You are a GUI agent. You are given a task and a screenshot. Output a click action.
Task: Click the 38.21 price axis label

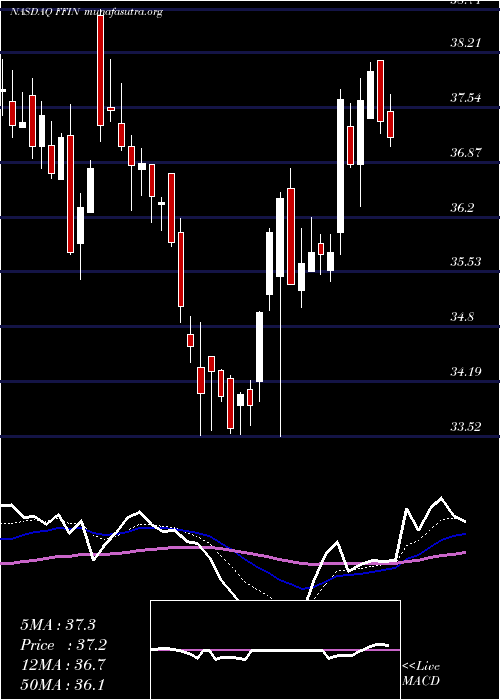coord(466,43)
